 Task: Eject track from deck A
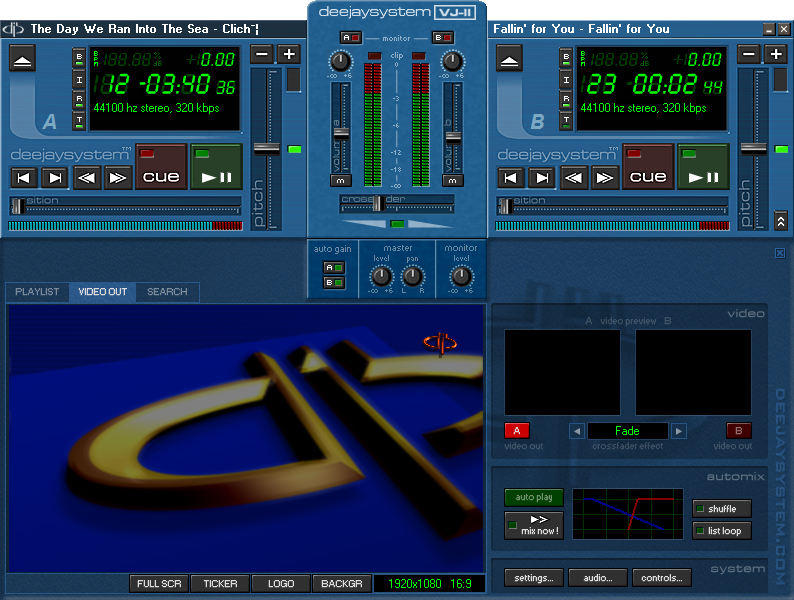click(x=22, y=60)
